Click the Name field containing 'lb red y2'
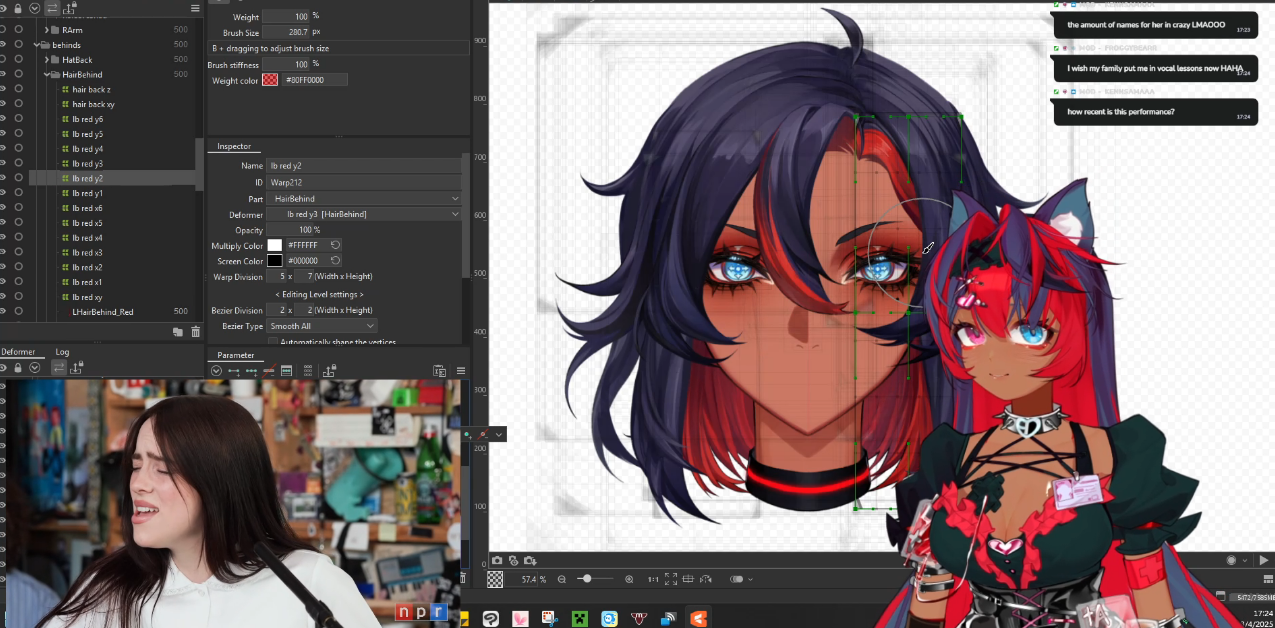This screenshot has width=1275, height=628. [x=364, y=165]
